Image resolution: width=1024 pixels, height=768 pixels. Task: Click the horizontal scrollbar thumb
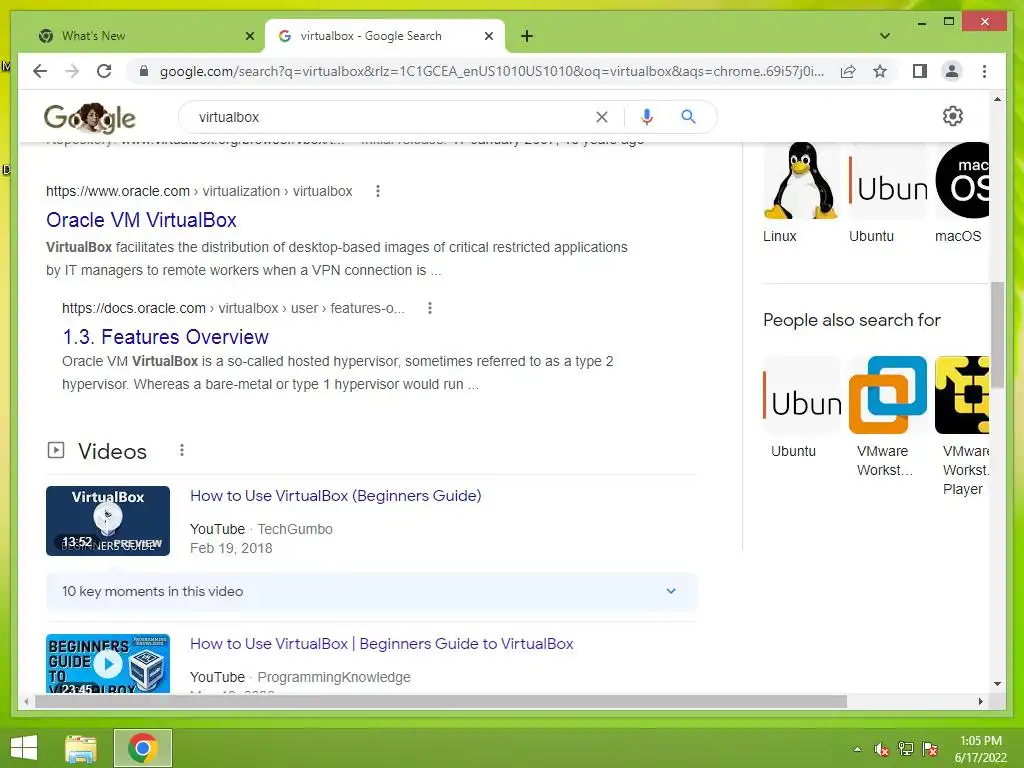[x=441, y=702]
